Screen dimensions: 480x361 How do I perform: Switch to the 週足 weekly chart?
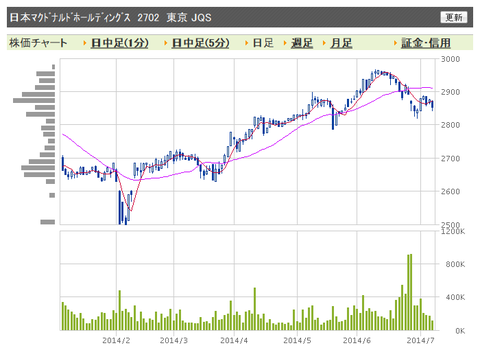[x=302, y=43]
